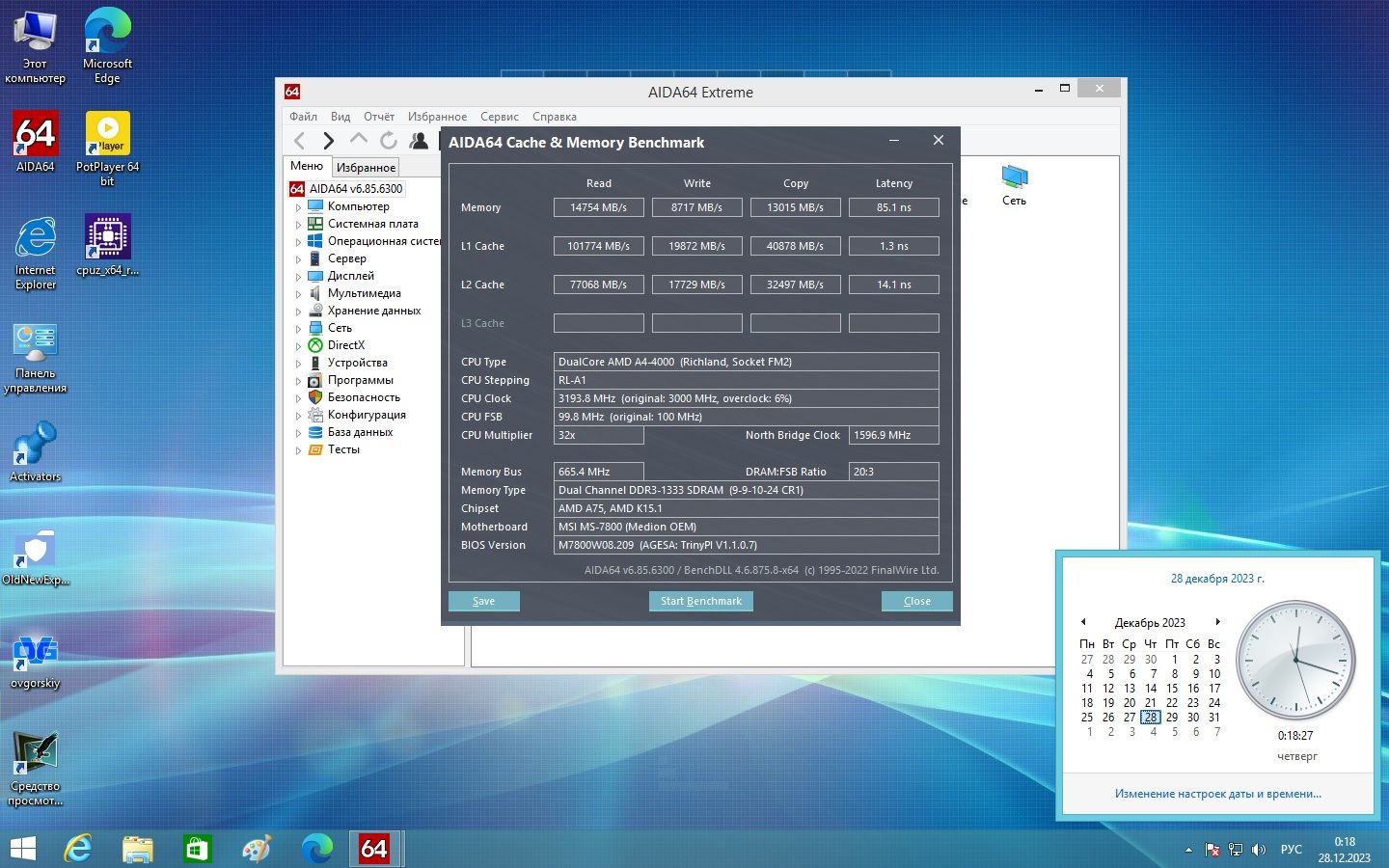Open Paint from the taskbar
The height and width of the screenshot is (868, 1389).
click(x=256, y=849)
